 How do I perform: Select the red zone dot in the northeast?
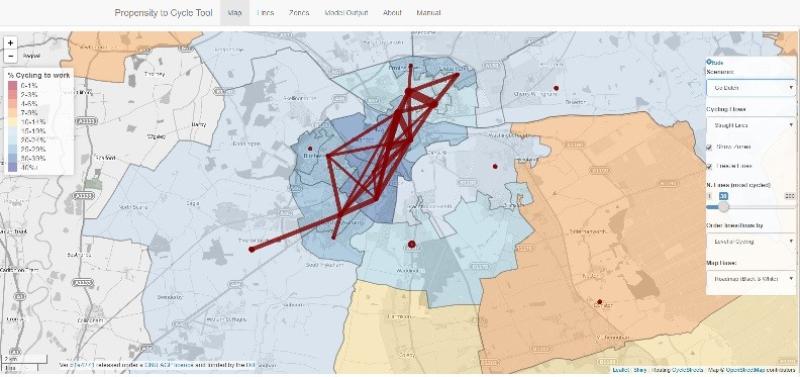(556, 88)
